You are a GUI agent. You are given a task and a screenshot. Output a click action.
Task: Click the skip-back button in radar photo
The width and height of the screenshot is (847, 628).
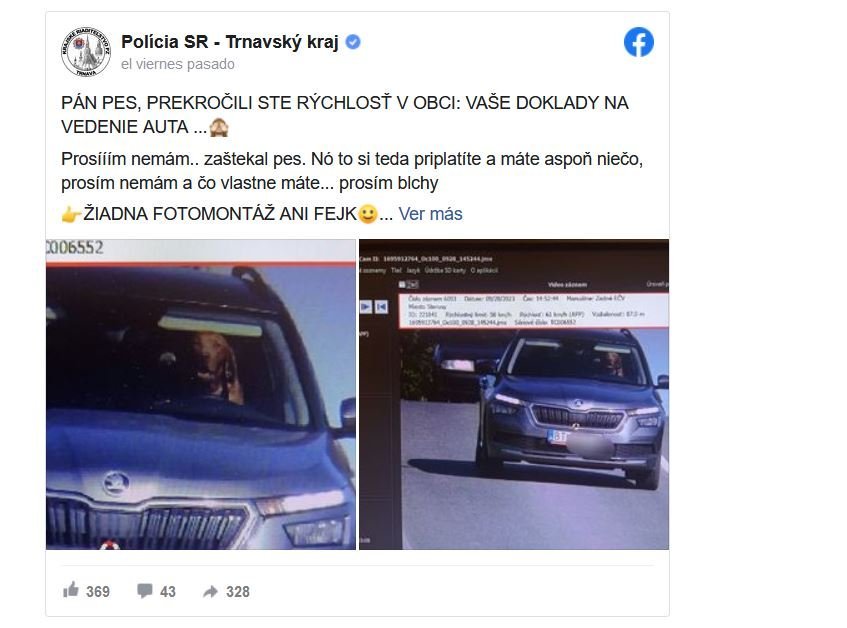pos(381,307)
